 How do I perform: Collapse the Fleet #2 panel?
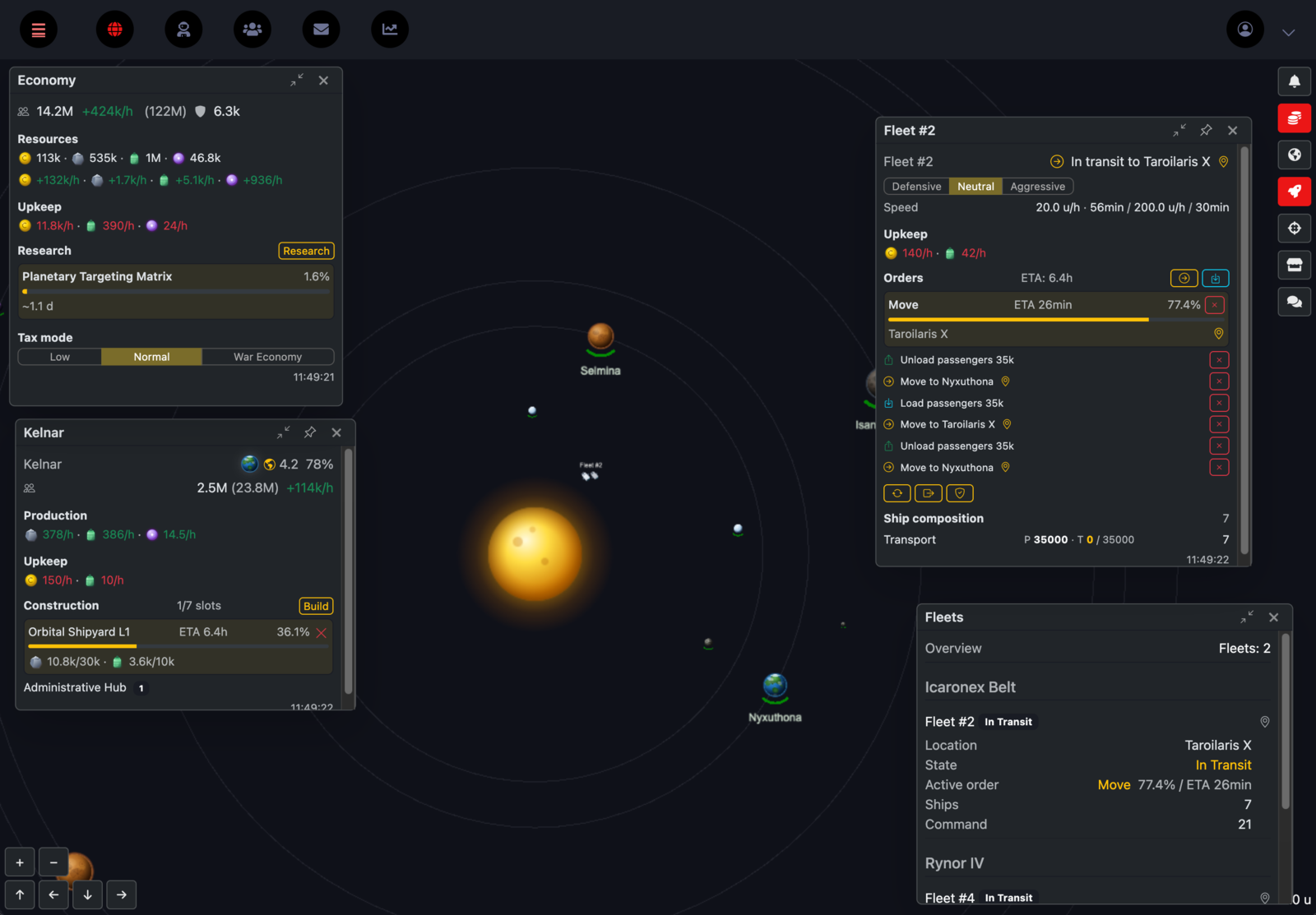tap(1179, 131)
